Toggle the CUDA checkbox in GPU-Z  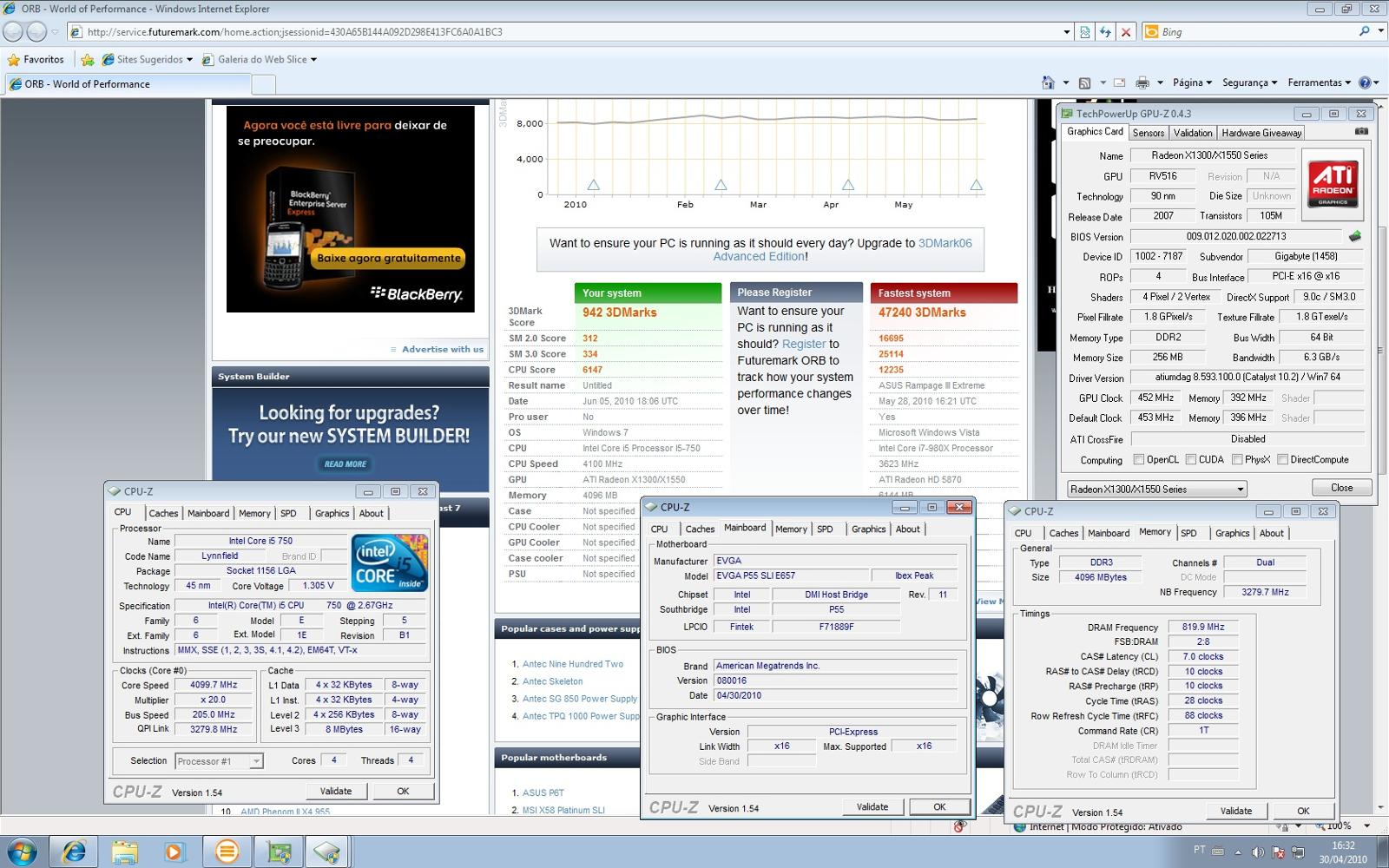pos(1191,459)
